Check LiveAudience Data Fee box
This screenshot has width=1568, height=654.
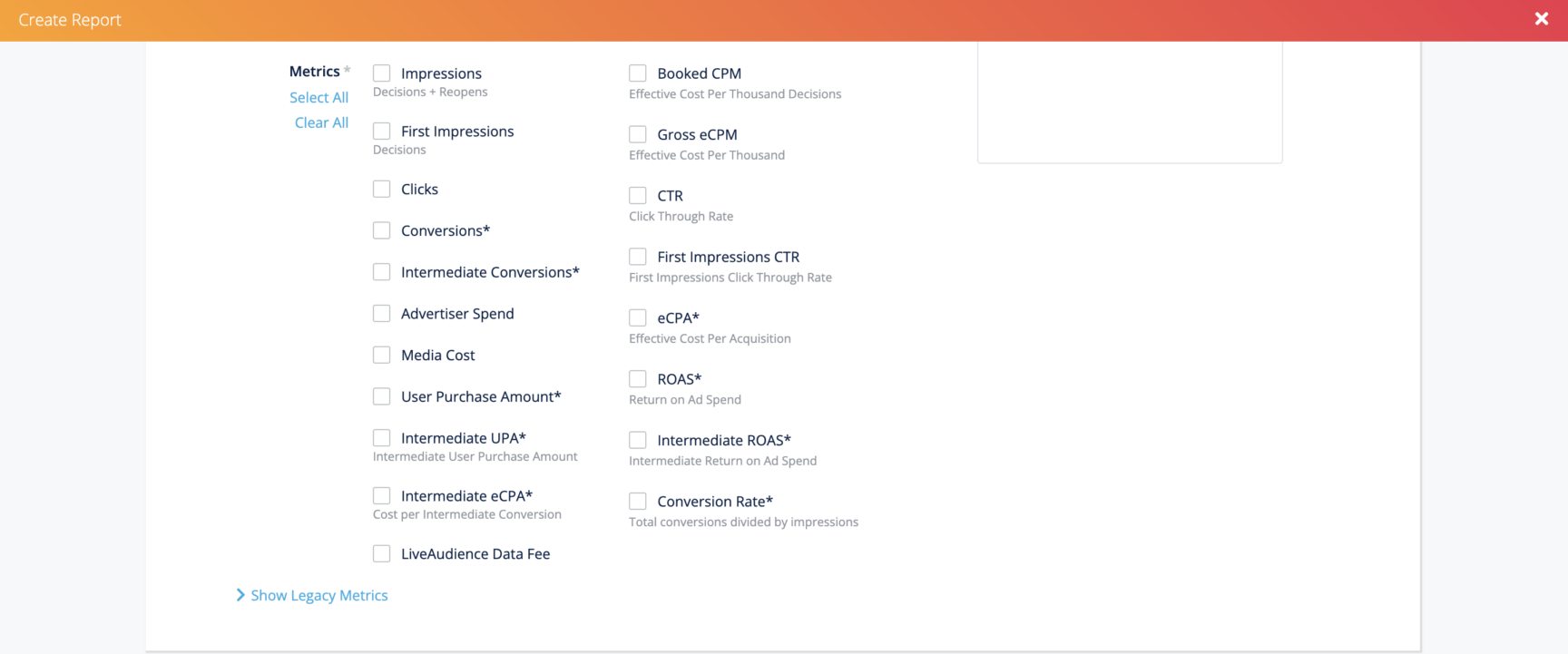point(382,554)
